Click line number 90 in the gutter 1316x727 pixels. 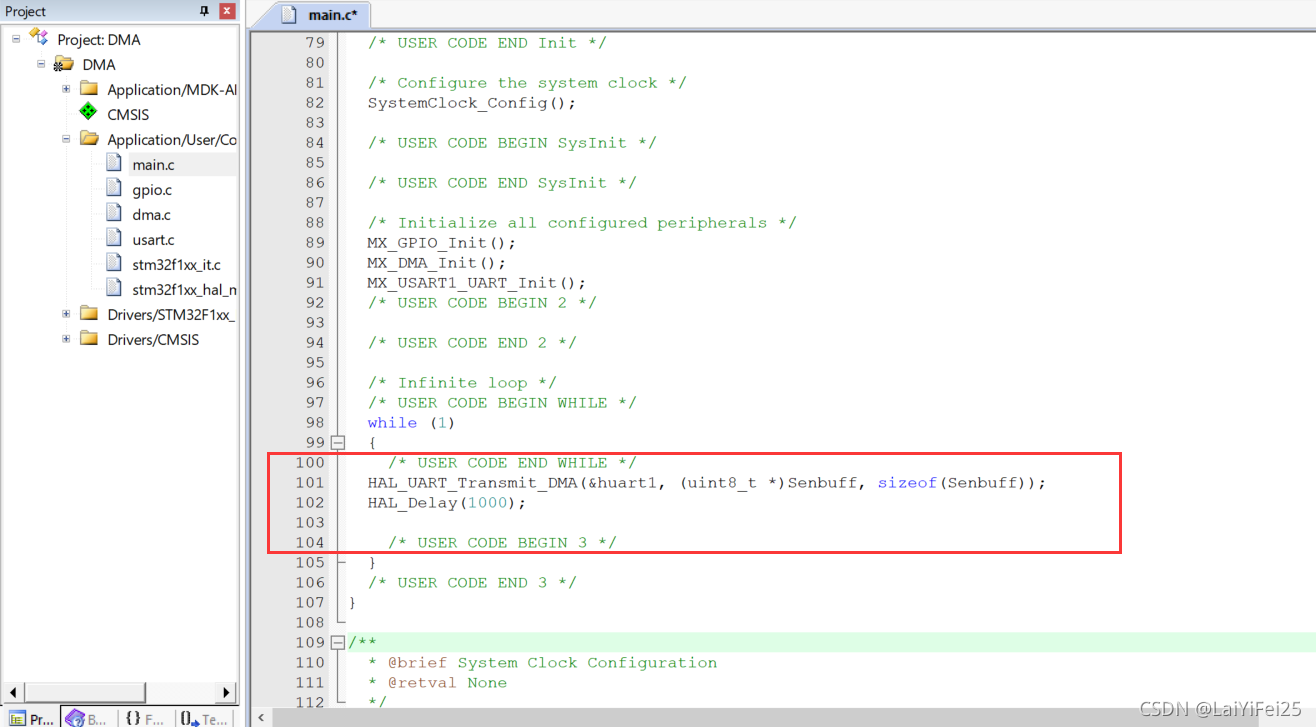pos(314,263)
